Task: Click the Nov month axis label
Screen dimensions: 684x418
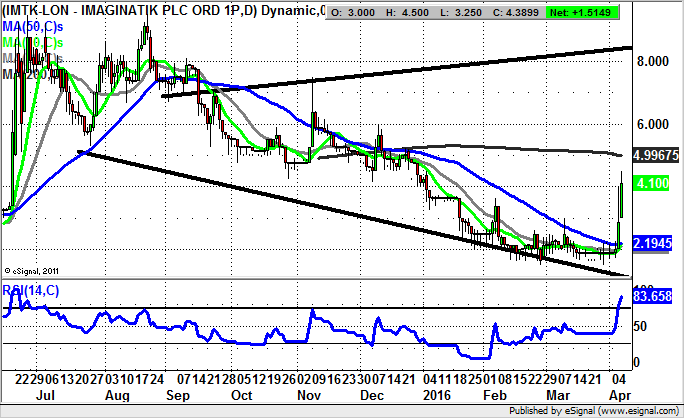Action: (306, 395)
